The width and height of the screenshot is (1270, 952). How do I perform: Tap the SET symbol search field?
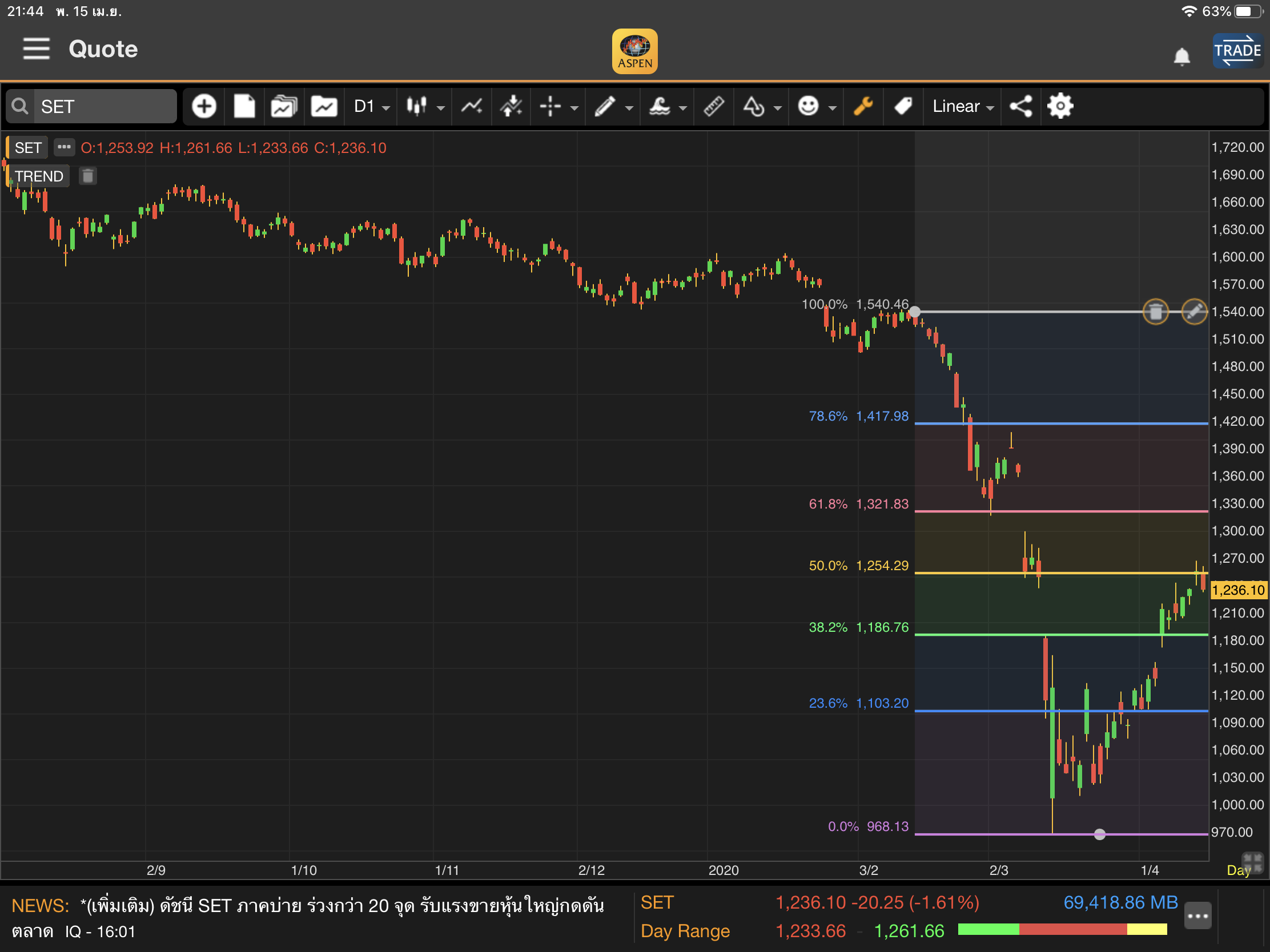[103, 107]
